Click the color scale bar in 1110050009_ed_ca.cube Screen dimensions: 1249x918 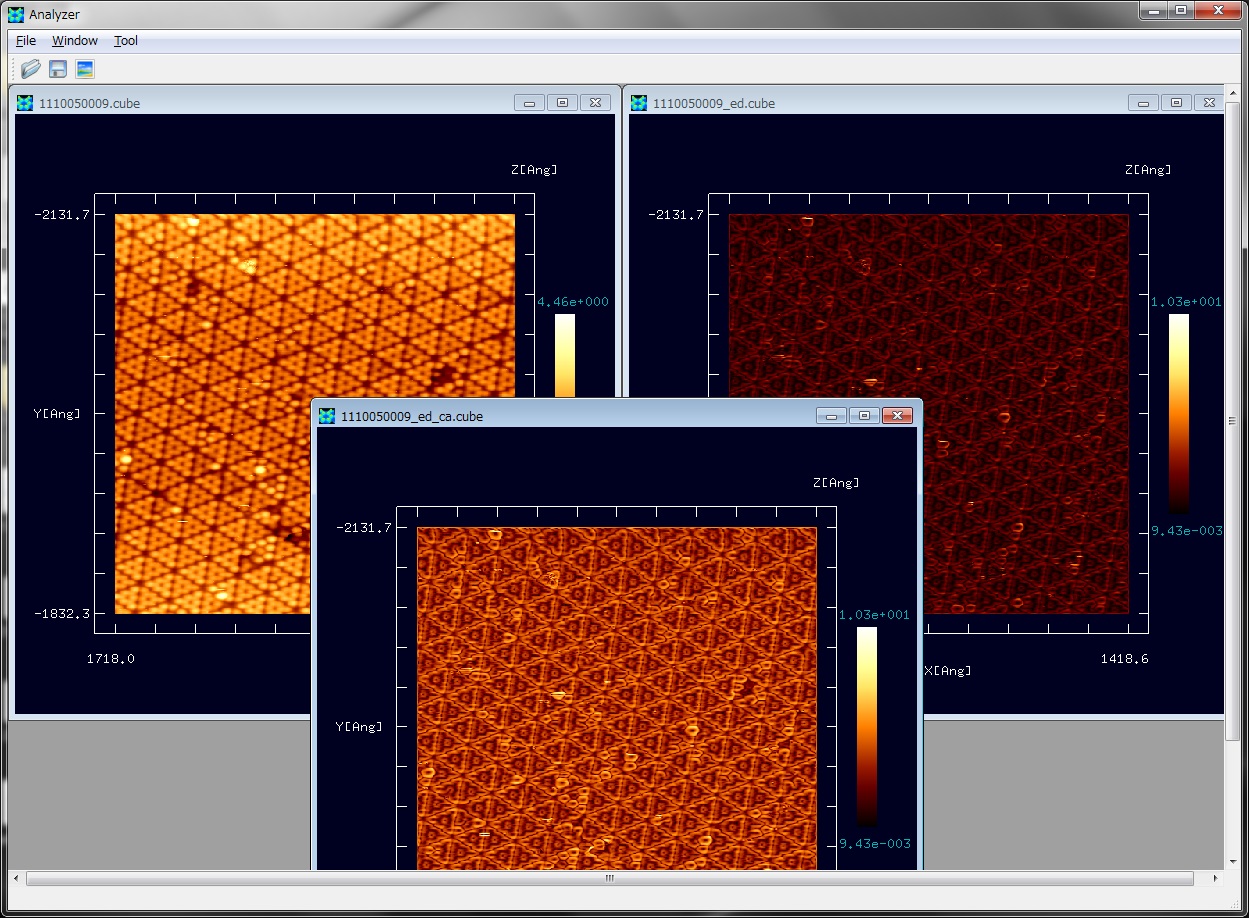pos(867,725)
